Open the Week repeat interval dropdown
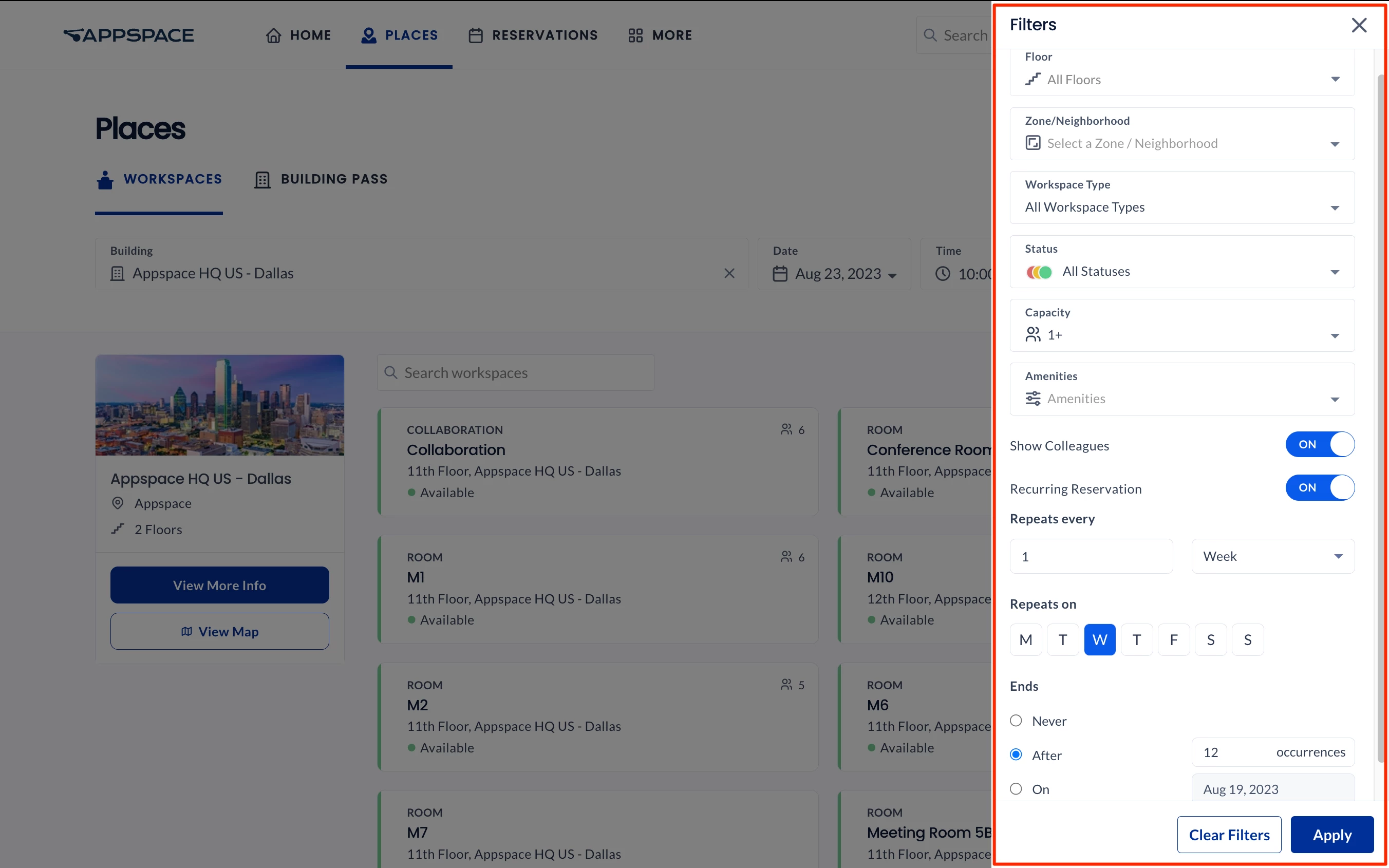 pyautogui.click(x=1272, y=556)
